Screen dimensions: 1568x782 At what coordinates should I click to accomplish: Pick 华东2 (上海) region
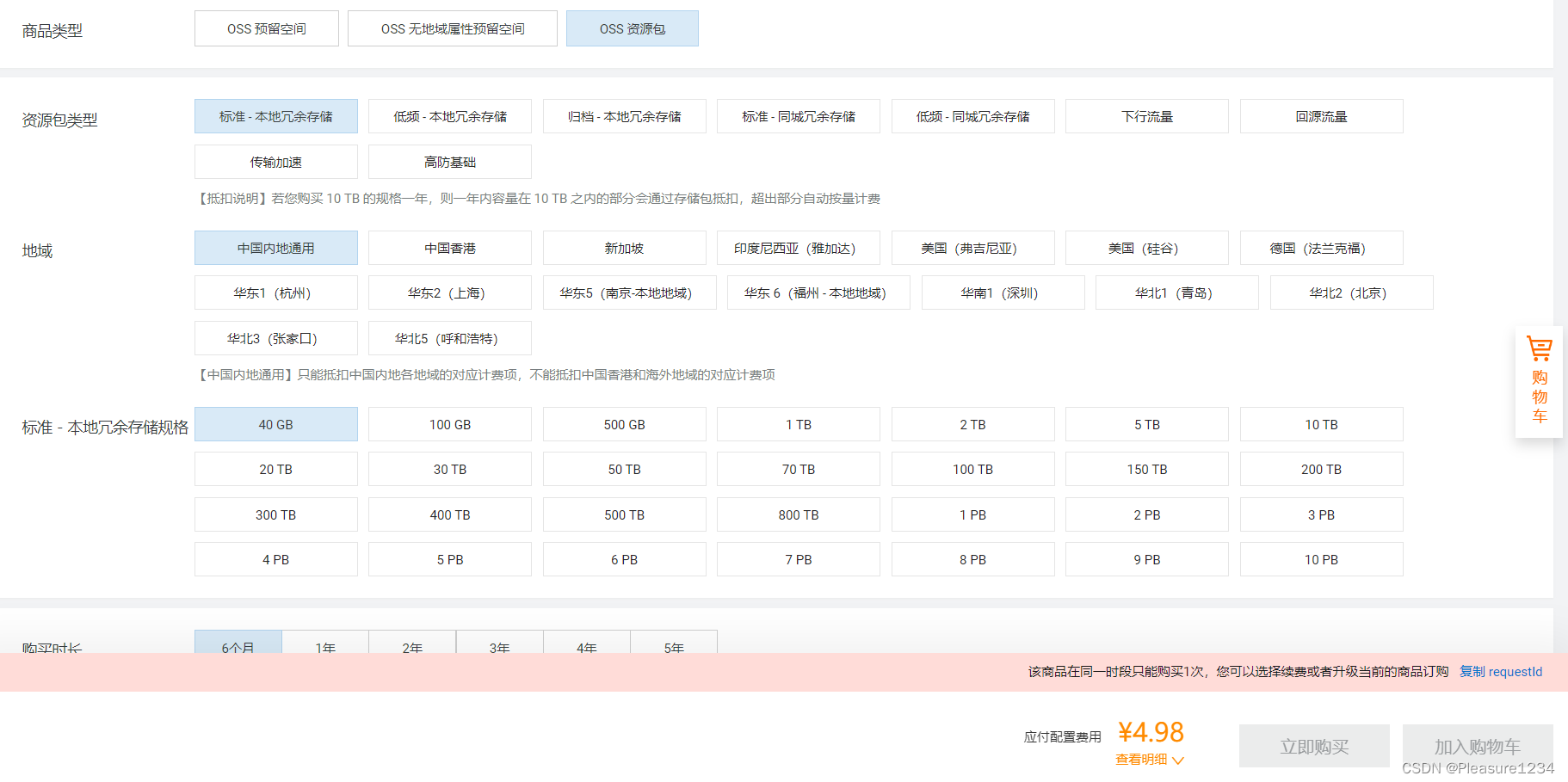pyautogui.click(x=450, y=292)
